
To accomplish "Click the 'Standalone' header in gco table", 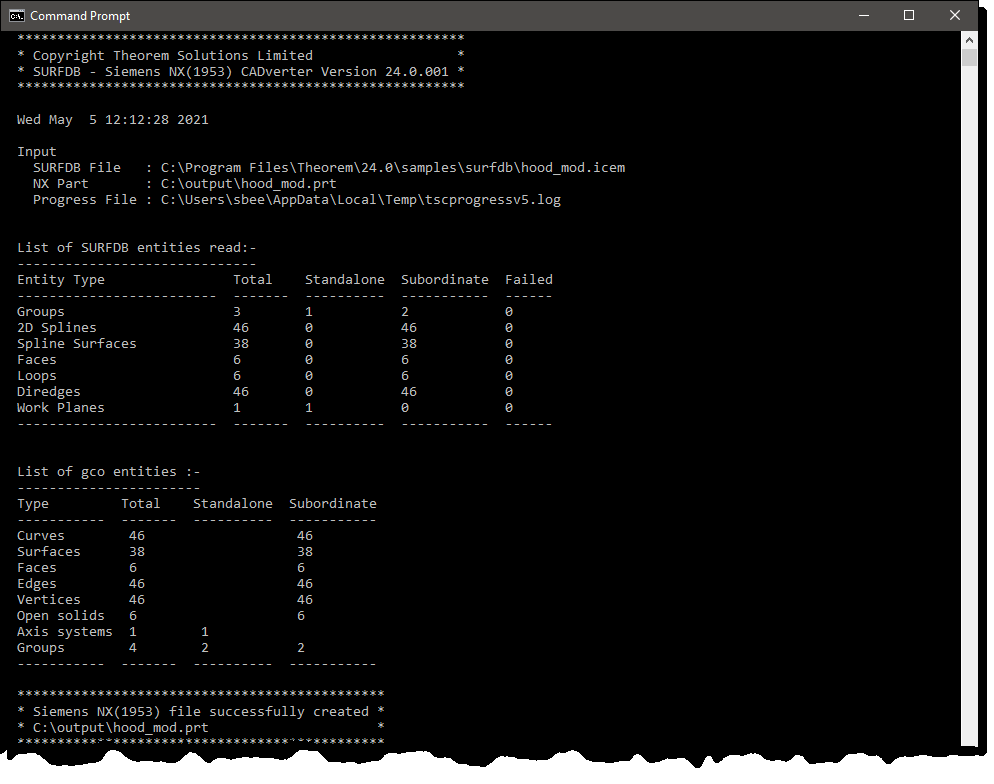I will [233, 504].
